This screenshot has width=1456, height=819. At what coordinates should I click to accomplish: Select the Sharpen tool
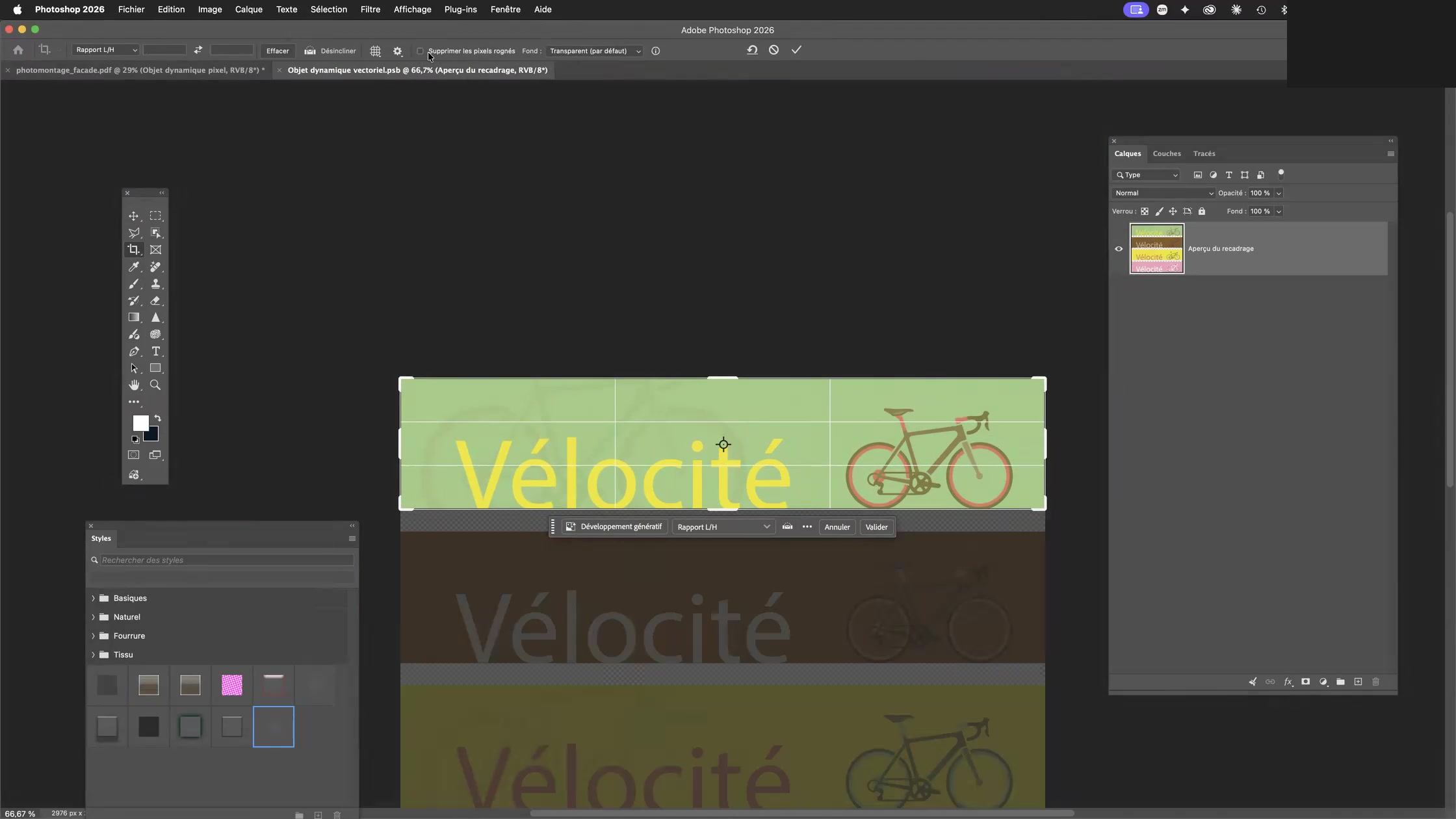tap(155, 317)
